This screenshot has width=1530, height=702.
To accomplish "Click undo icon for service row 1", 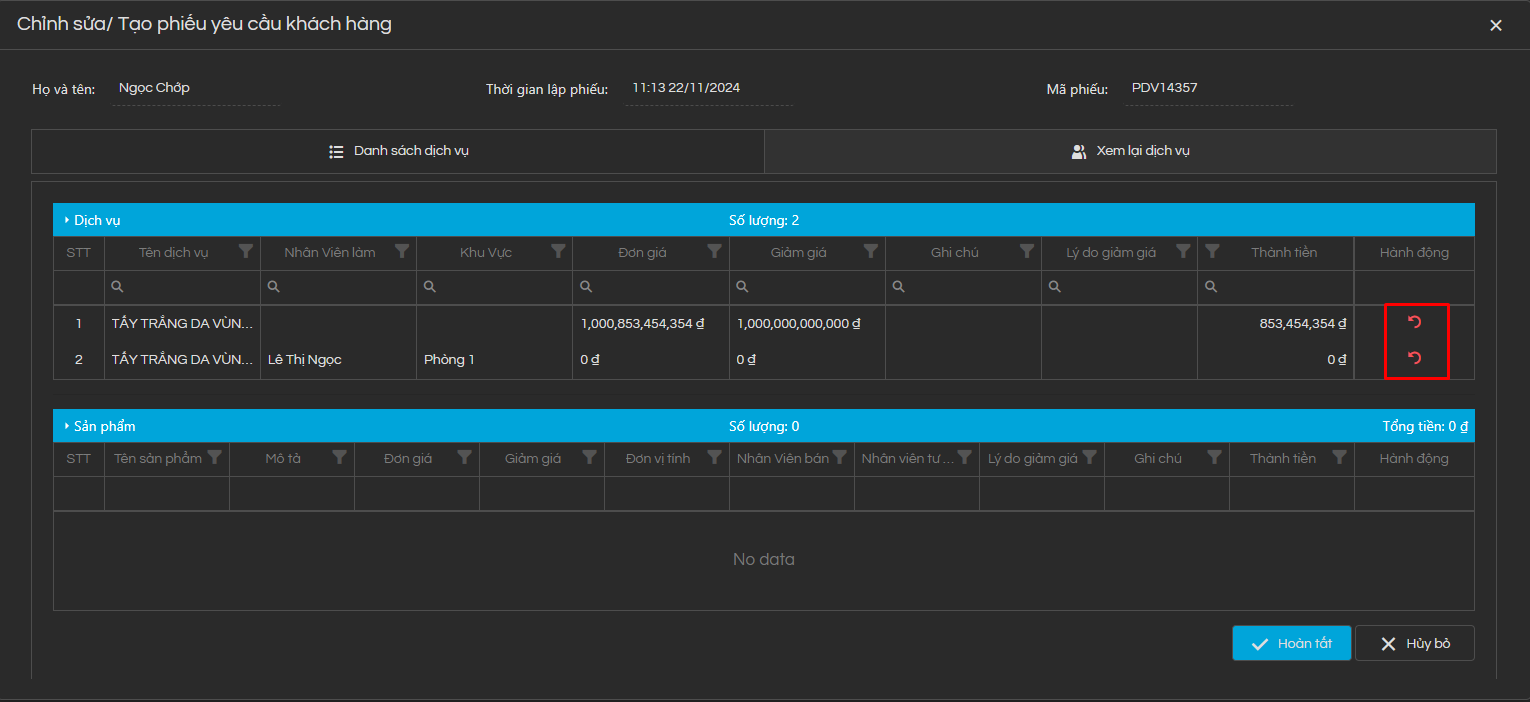I will click(1414, 322).
